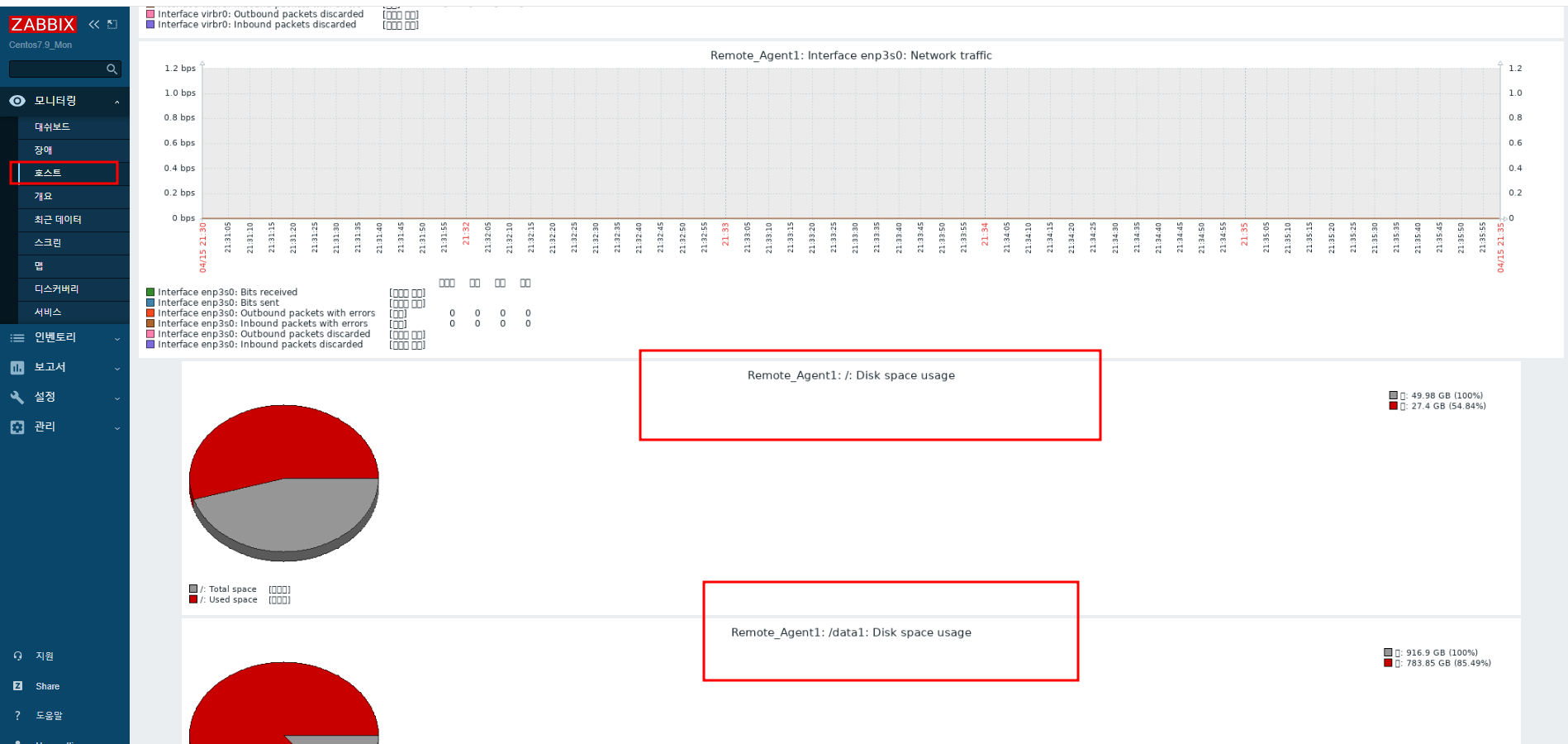Click the /data1 Disk space usage title
Screen dimensions: 1568x744
tap(851, 632)
